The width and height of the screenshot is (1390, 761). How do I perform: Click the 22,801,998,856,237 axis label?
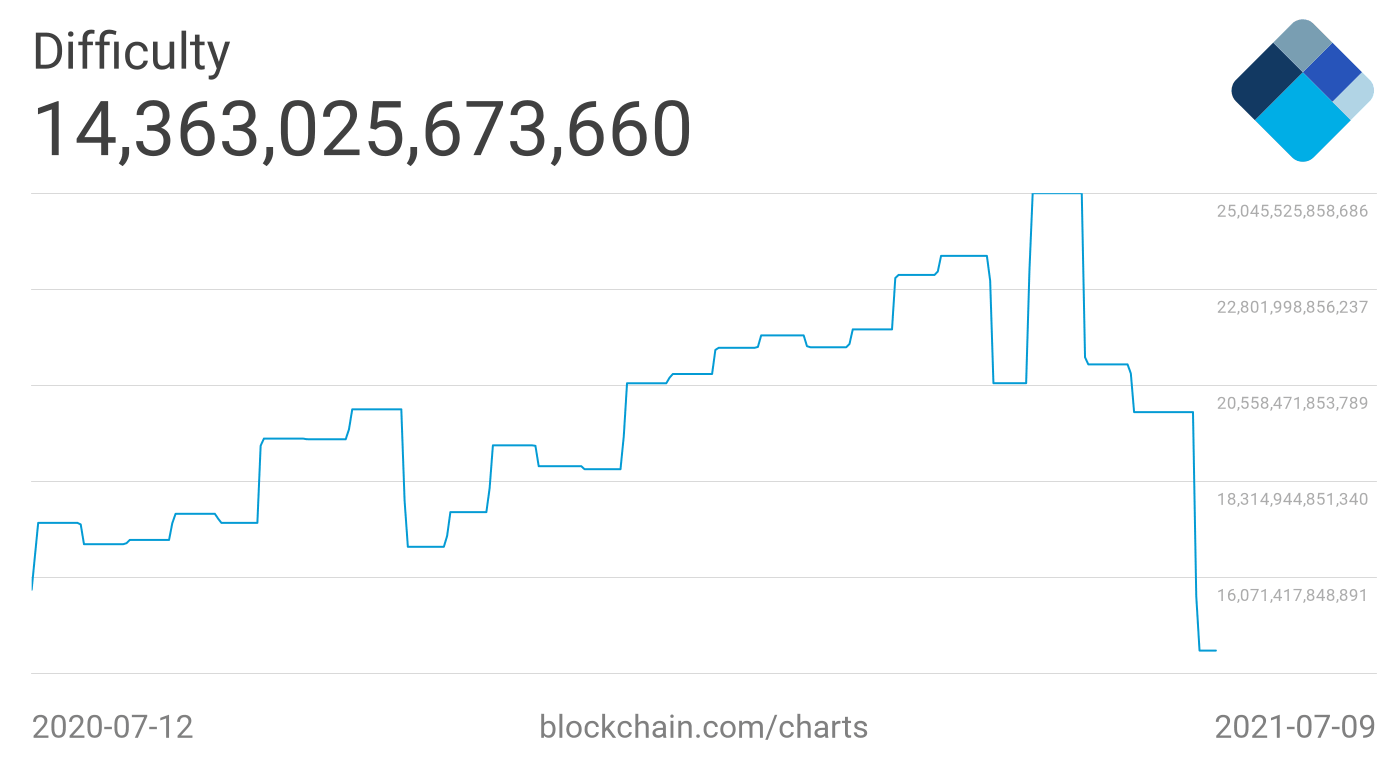(1291, 307)
